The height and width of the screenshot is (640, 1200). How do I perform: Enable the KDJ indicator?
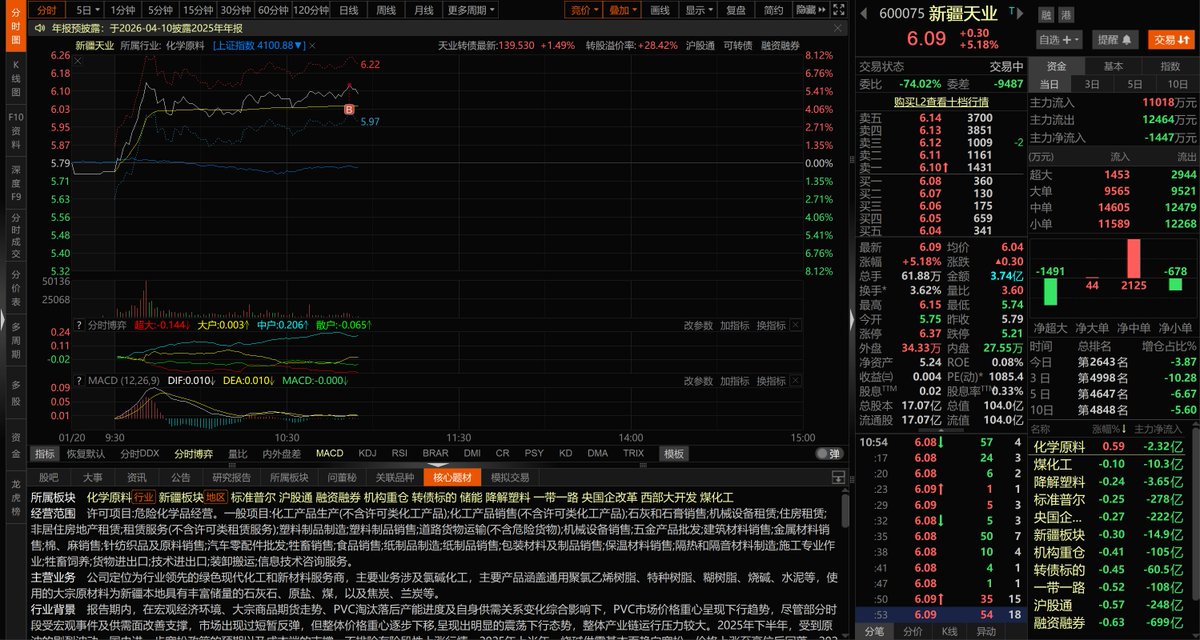pos(367,453)
